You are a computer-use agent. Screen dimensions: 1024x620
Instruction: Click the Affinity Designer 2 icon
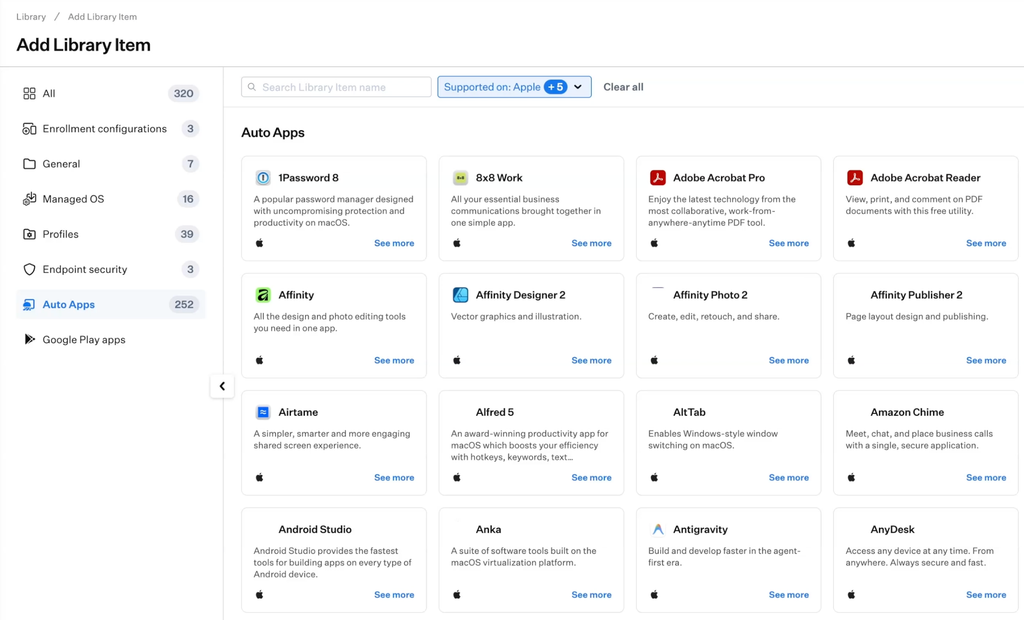click(x=460, y=295)
